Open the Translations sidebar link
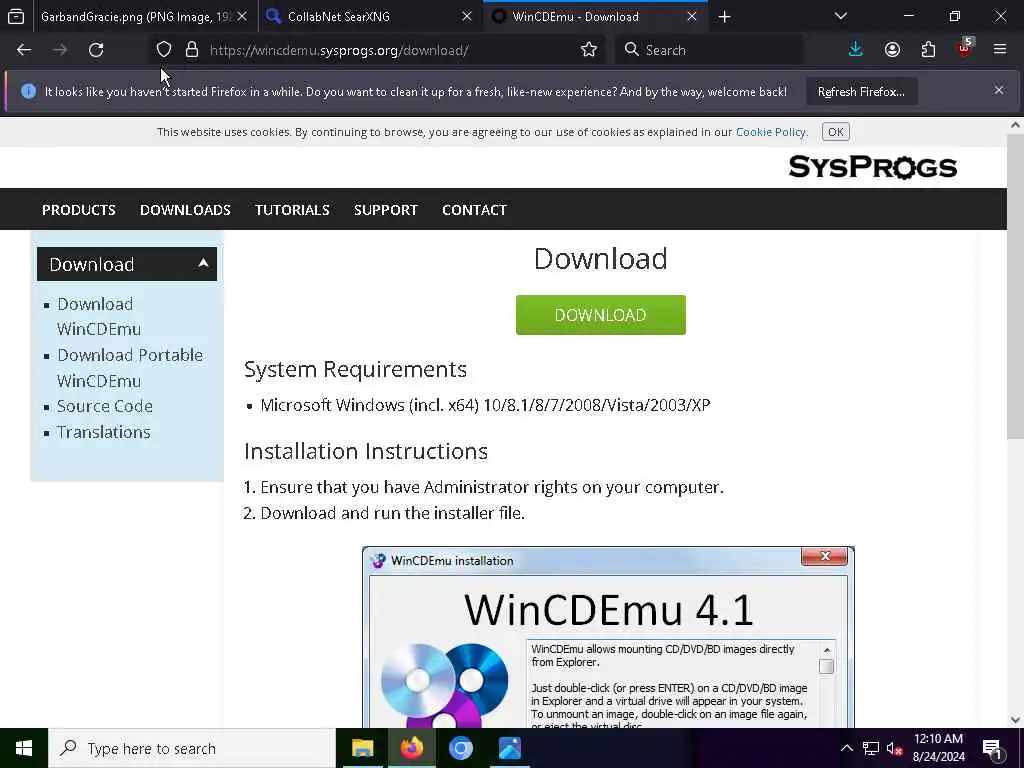This screenshot has height=768, width=1024. click(x=103, y=432)
